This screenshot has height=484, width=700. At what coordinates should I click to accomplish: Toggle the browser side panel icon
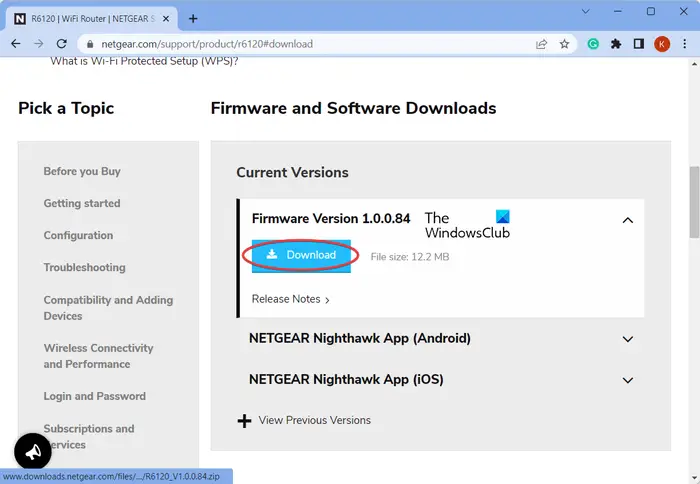[639, 44]
